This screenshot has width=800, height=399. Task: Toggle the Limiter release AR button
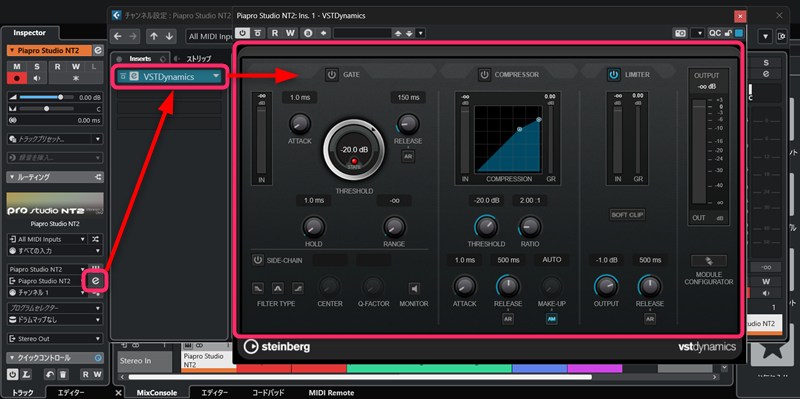coord(649,318)
